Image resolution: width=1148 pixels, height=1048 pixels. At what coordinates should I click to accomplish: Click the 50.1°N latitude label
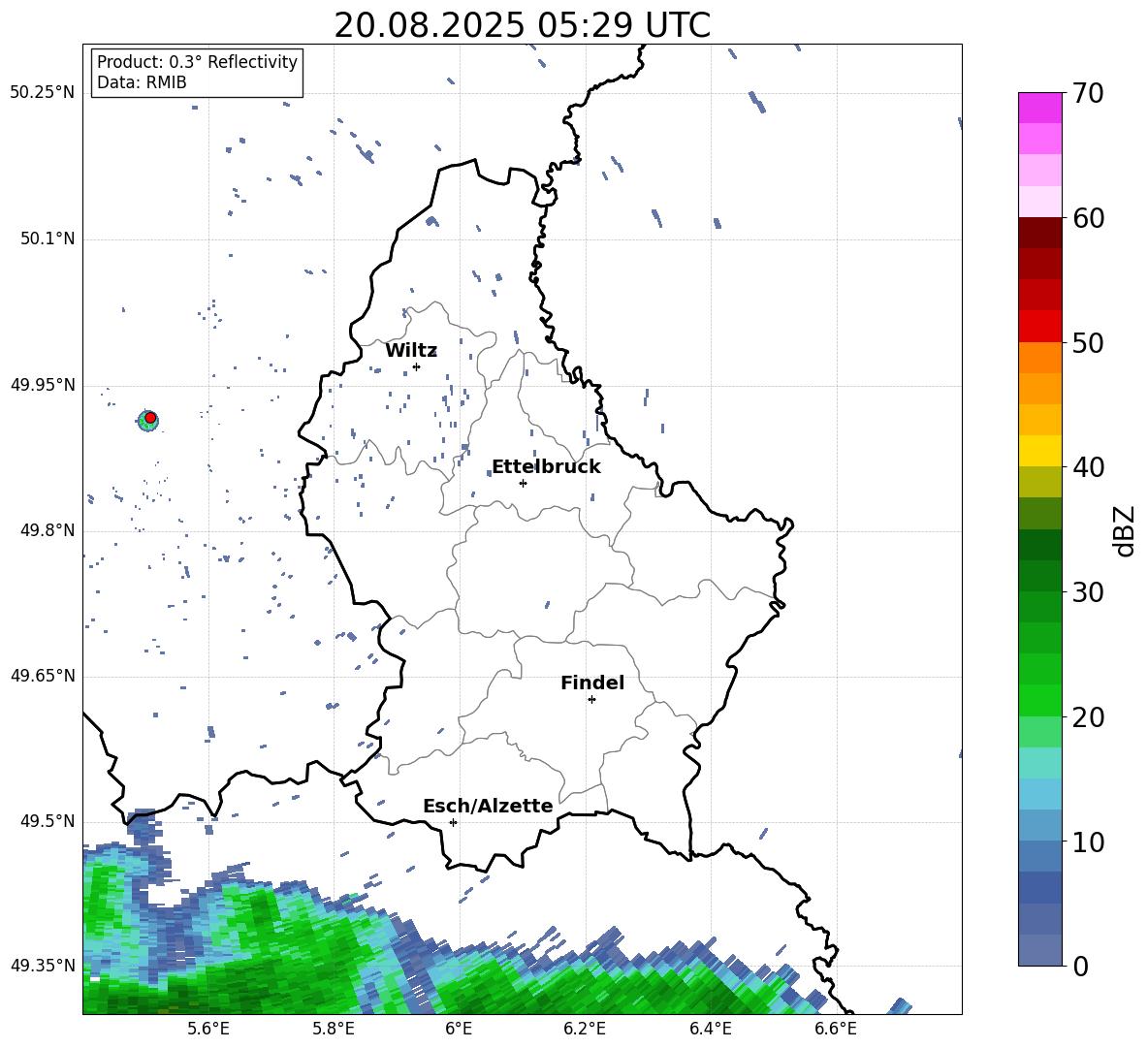48,238
